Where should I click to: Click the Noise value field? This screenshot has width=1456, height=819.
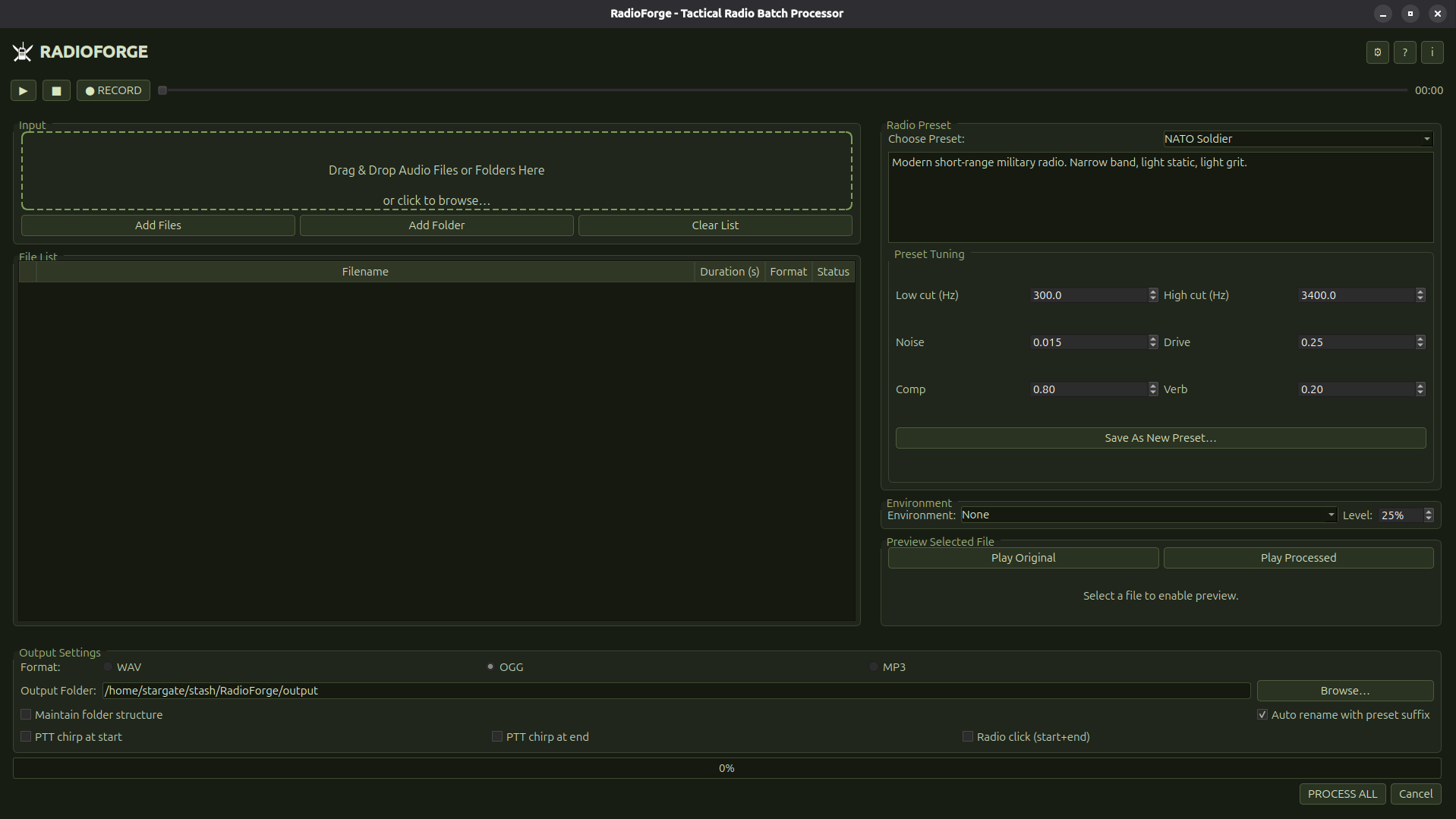tap(1089, 342)
